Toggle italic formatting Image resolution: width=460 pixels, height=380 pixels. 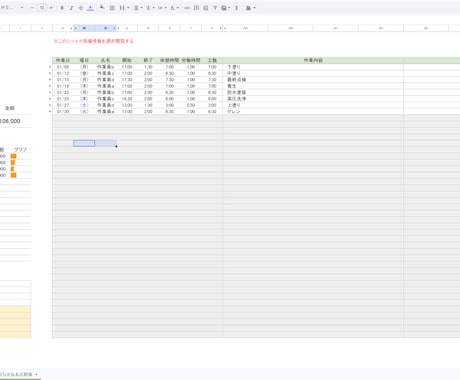click(71, 8)
